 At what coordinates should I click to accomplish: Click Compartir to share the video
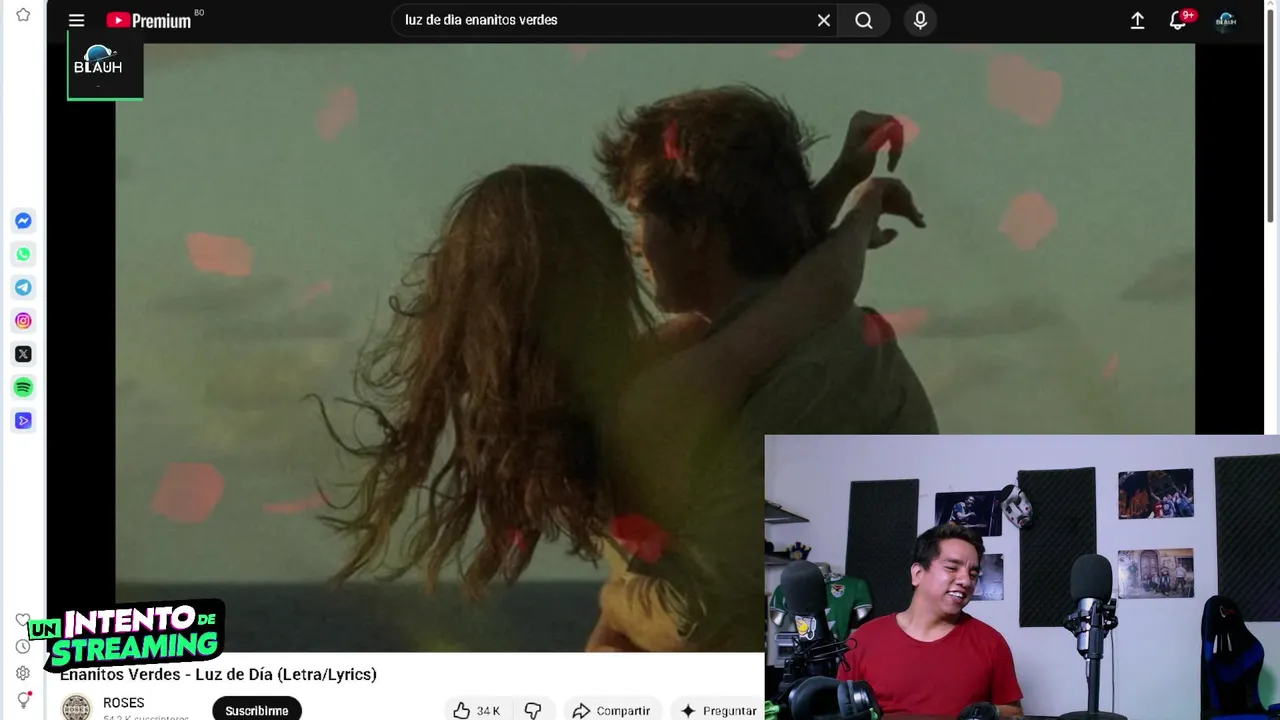tap(611, 710)
